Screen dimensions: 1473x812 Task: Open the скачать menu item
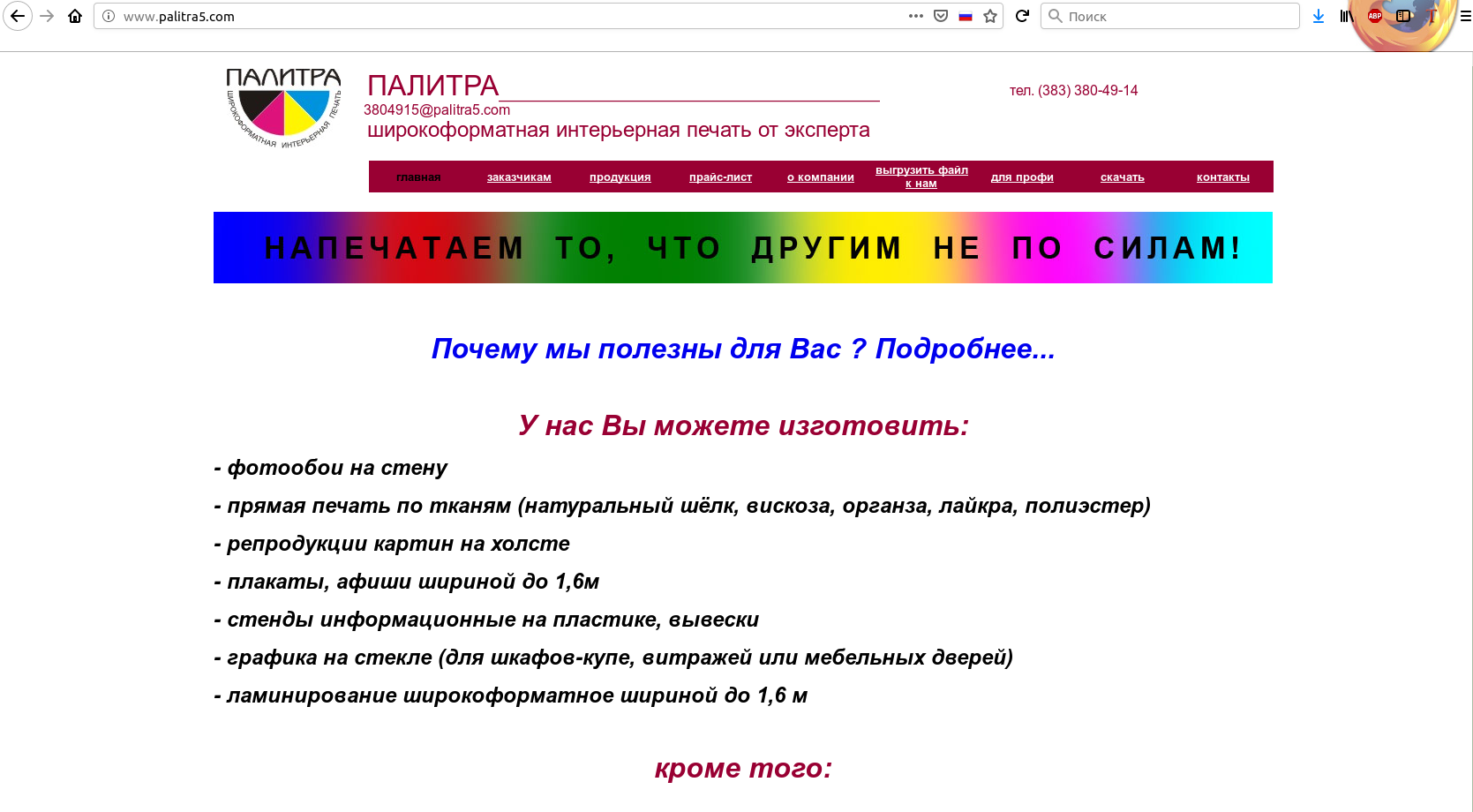[x=1123, y=177]
